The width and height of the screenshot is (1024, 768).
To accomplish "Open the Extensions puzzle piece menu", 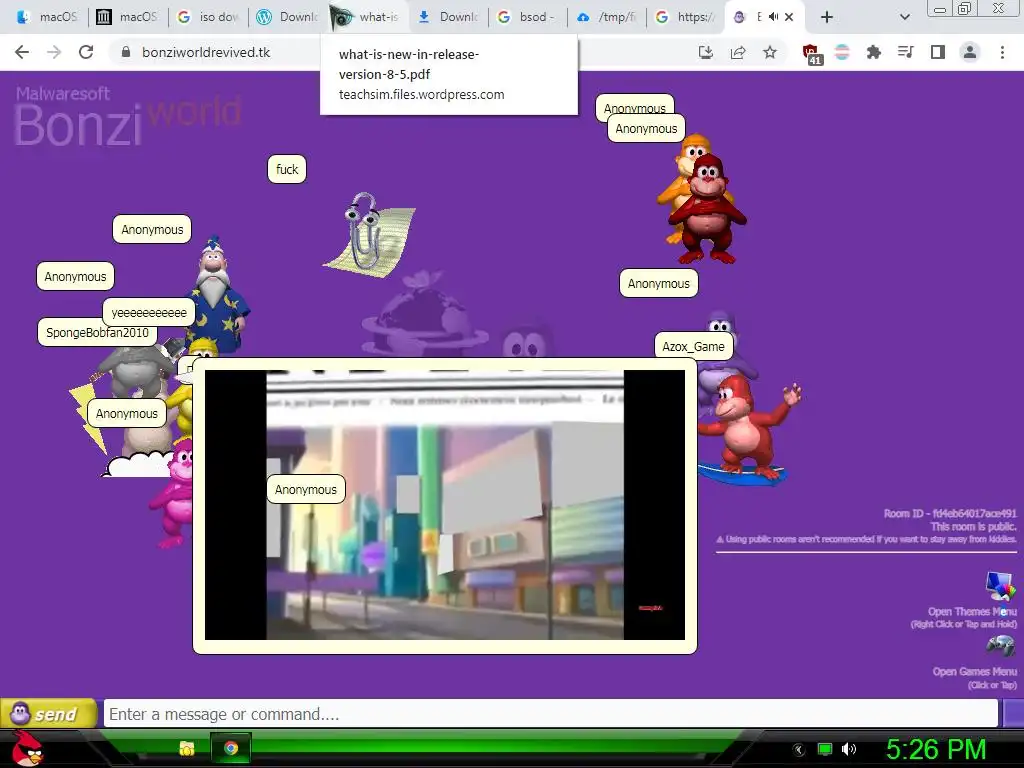I will click(874, 52).
